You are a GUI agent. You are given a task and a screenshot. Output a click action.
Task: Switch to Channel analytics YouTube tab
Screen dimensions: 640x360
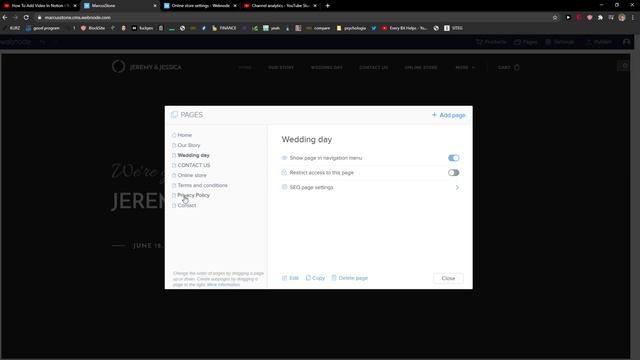(280, 6)
